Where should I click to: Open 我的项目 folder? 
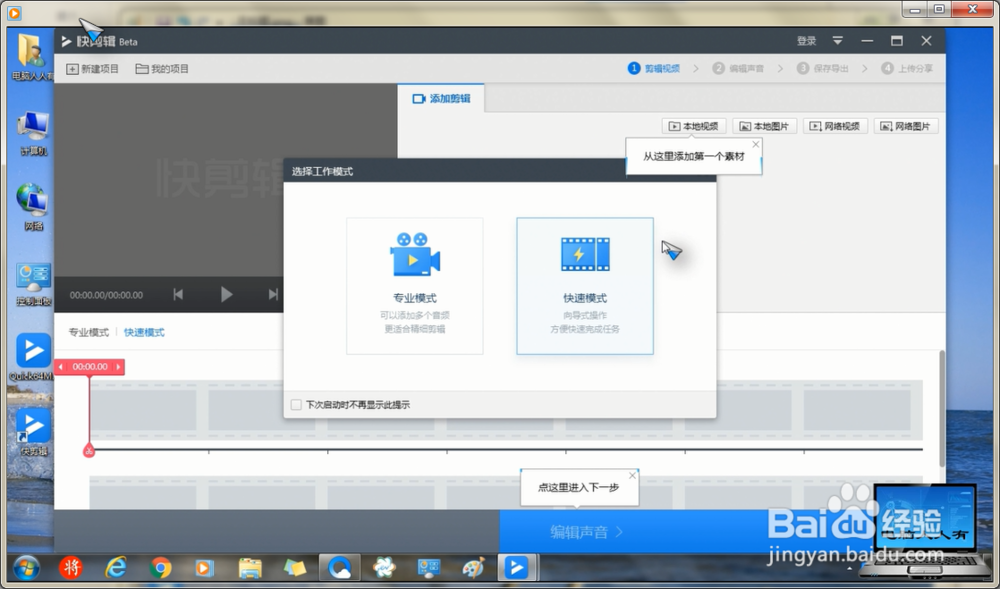point(162,69)
